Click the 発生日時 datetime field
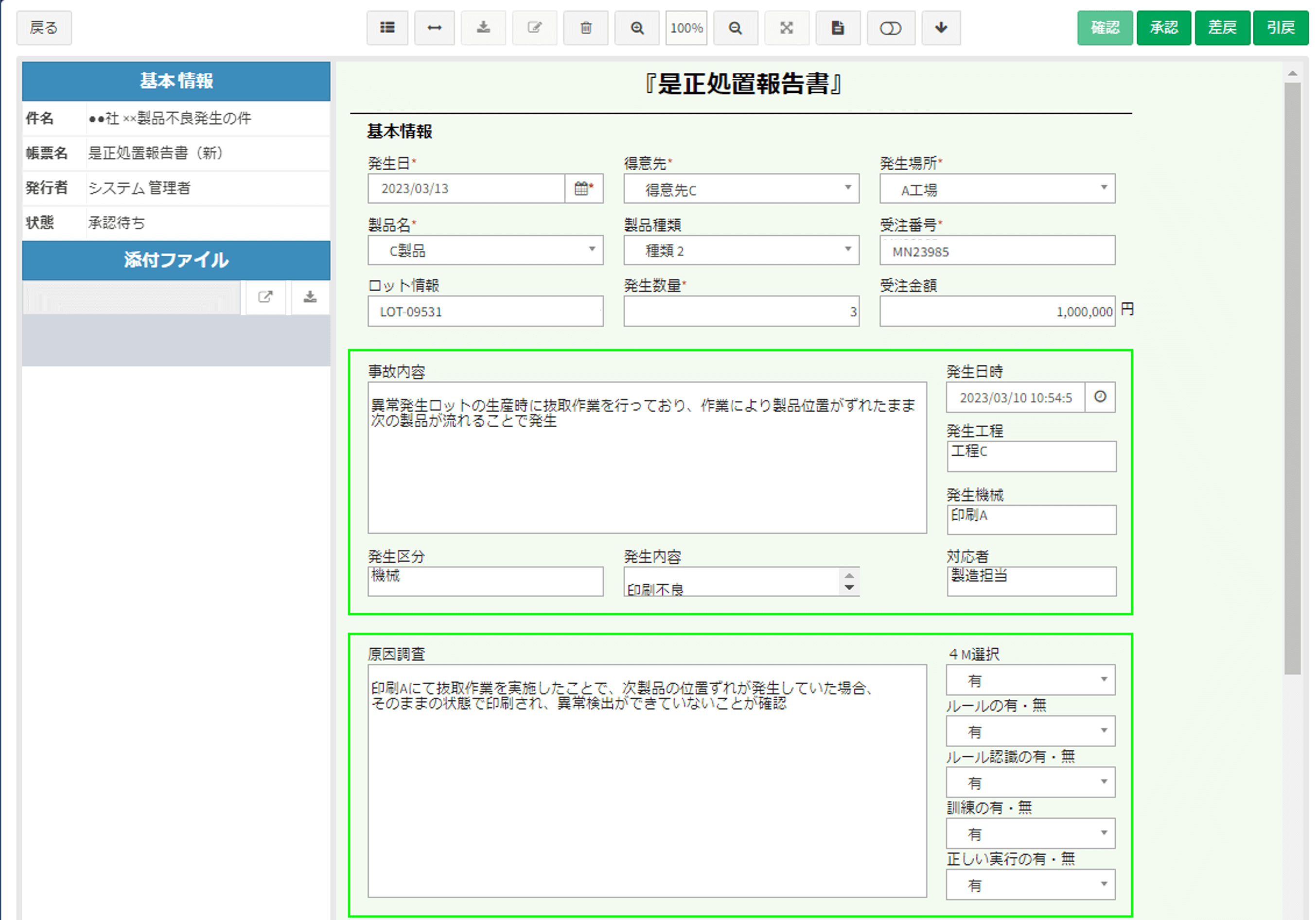Screen dimensions: 1316x920 click(1016, 397)
